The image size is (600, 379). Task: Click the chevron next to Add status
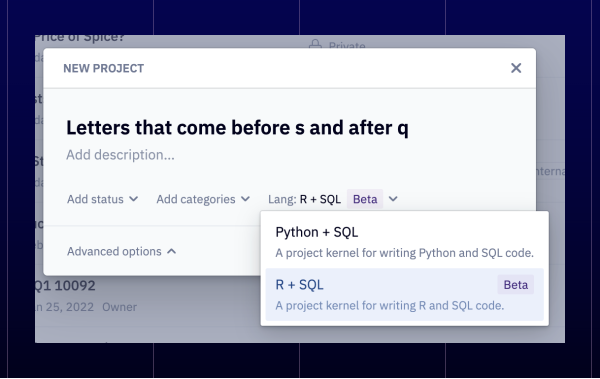pos(134,199)
